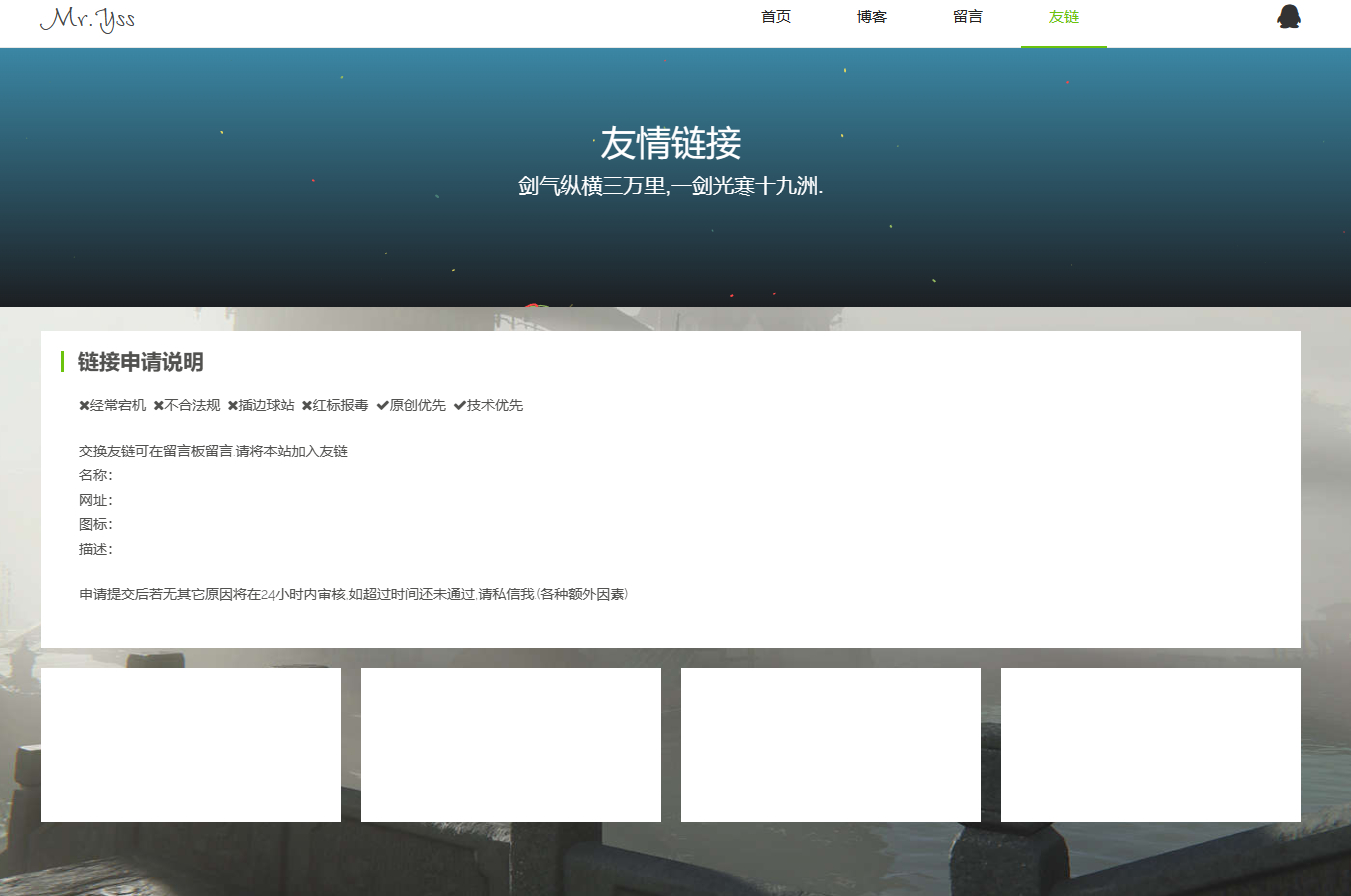Open the 博客 nav item

click(872, 17)
